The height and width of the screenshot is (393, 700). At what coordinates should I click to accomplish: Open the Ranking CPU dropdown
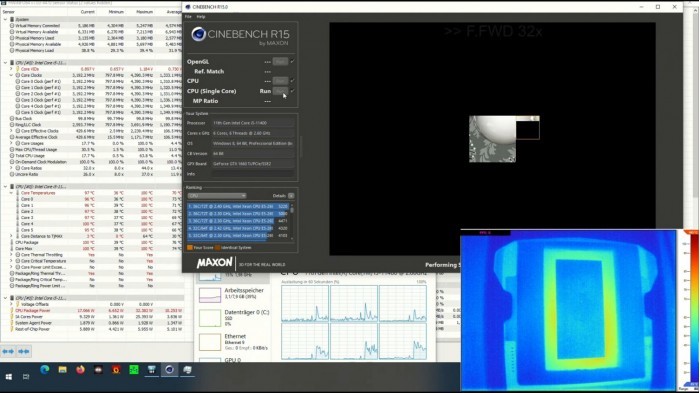[217, 196]
